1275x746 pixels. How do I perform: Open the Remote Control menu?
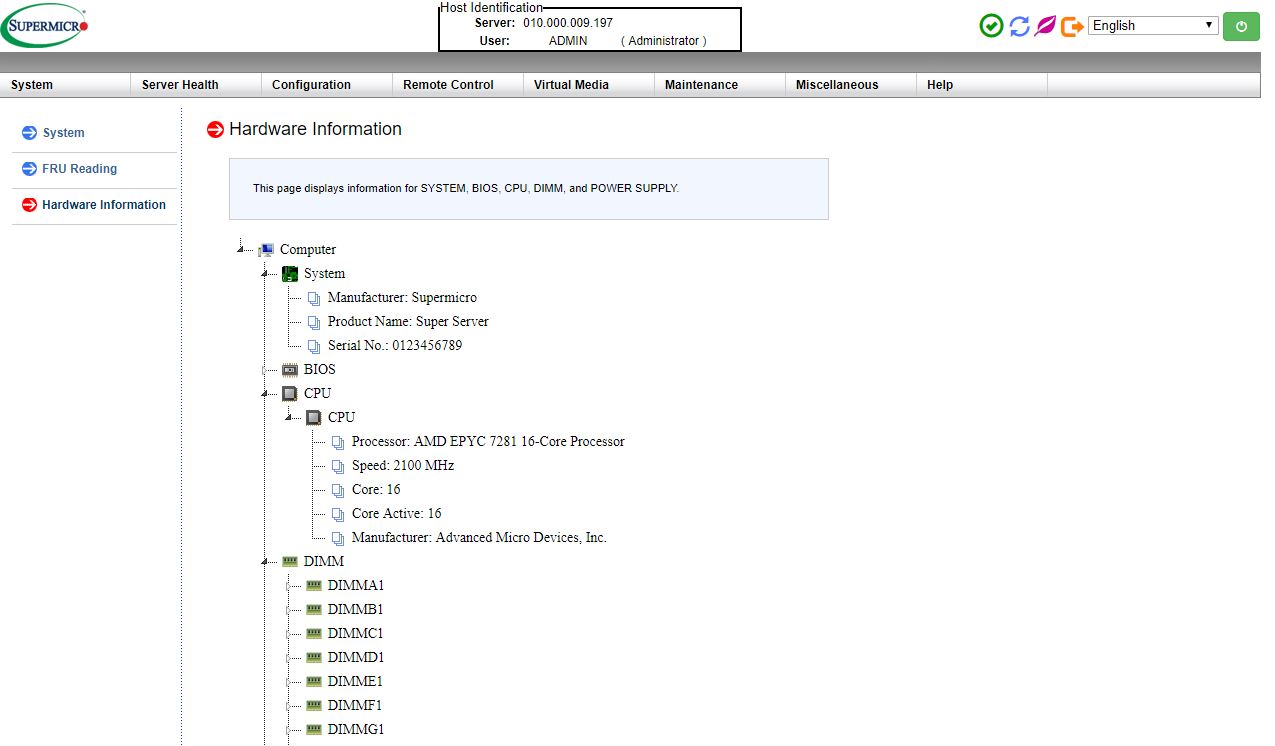pyautogui.click(x=447, y=85)
